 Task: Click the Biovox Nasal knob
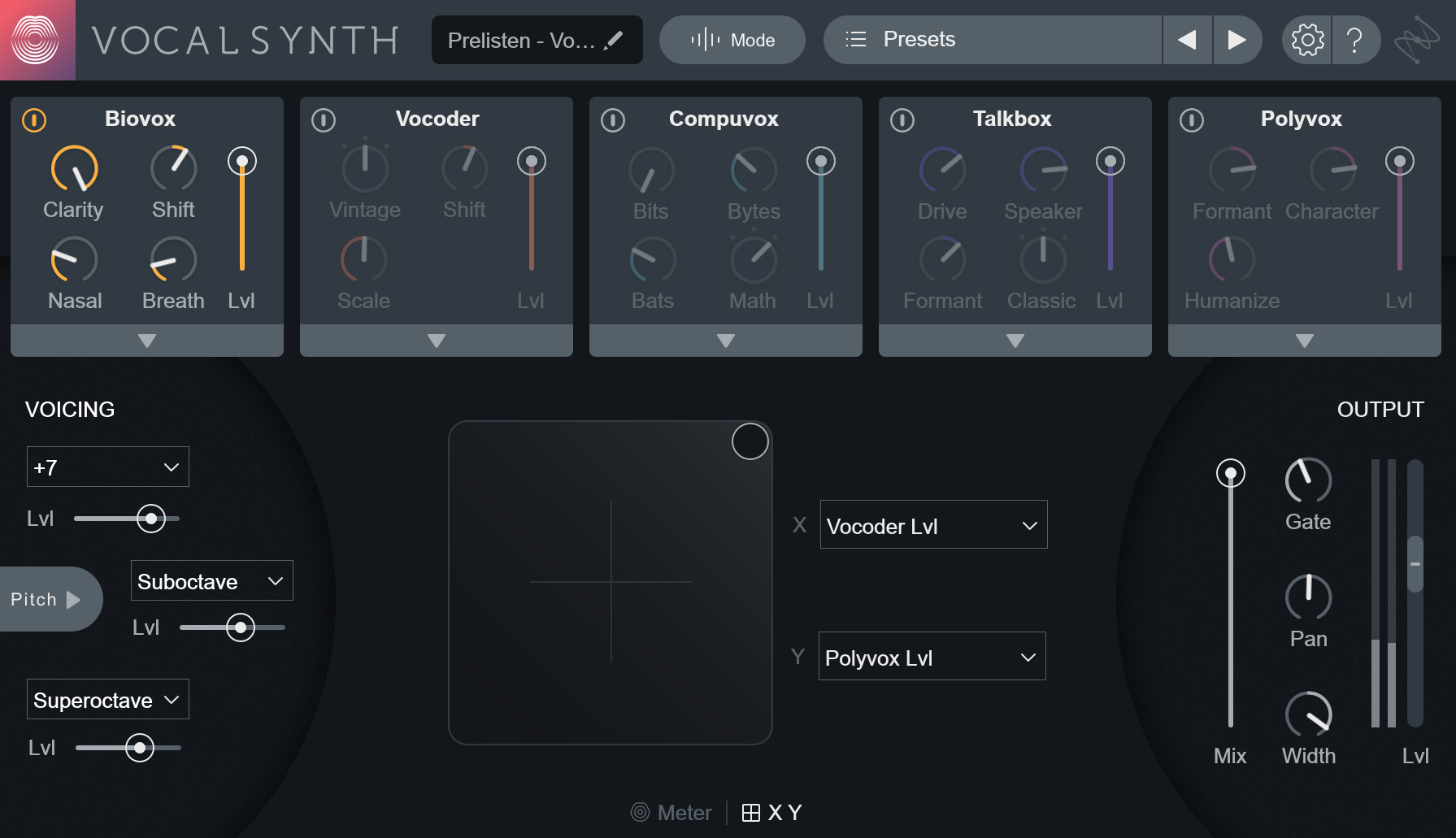coord(75,260)
